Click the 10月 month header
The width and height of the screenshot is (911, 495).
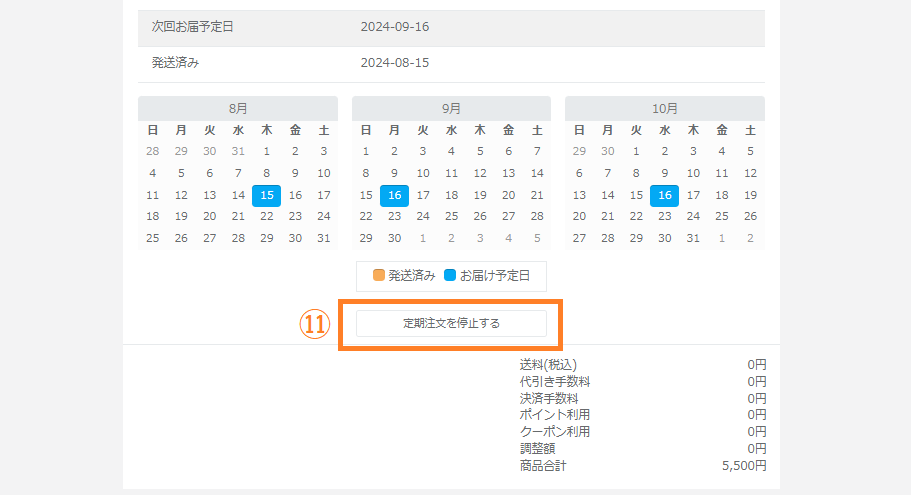[664, 108]
